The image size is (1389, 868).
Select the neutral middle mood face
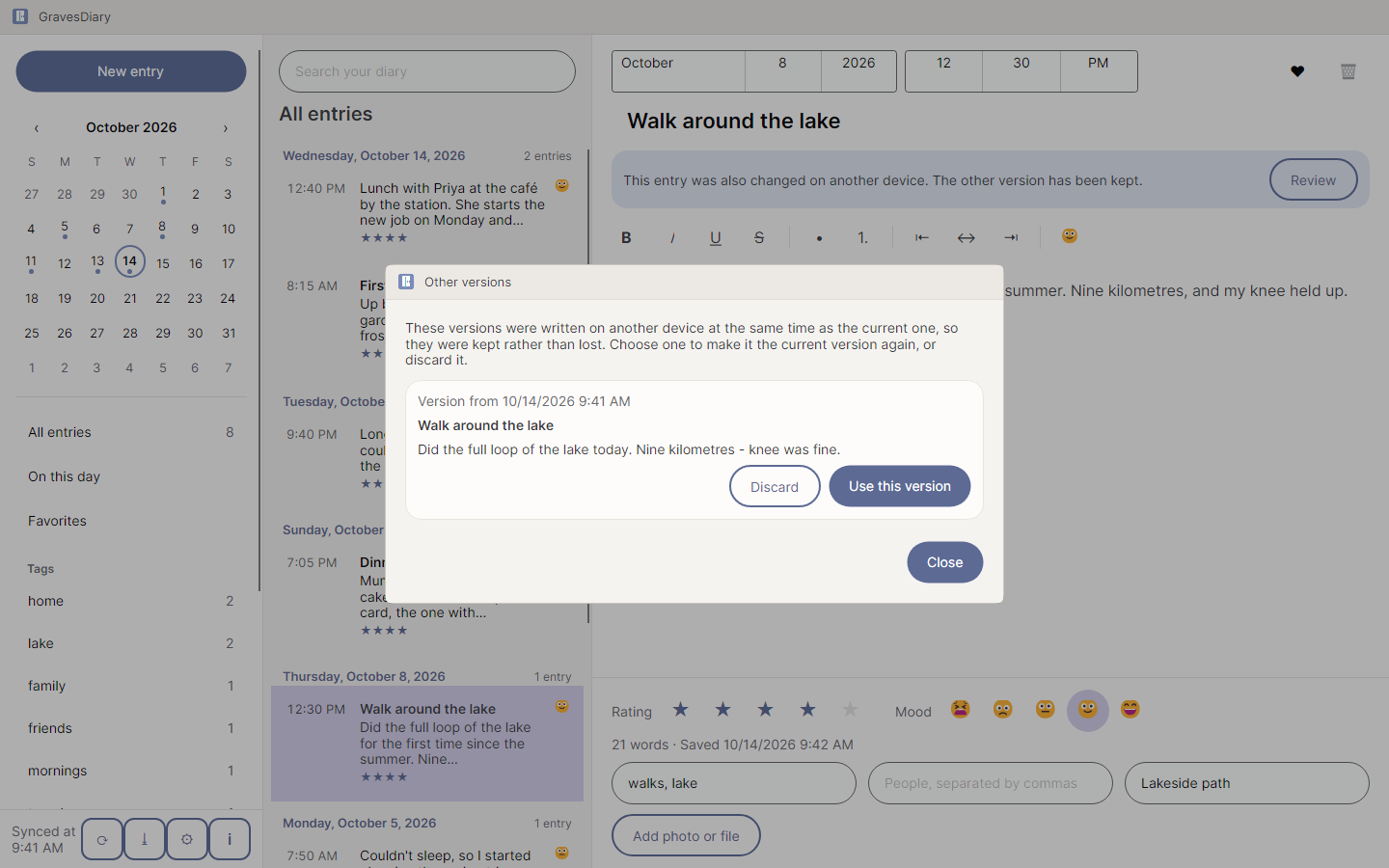pos(1046,710)
